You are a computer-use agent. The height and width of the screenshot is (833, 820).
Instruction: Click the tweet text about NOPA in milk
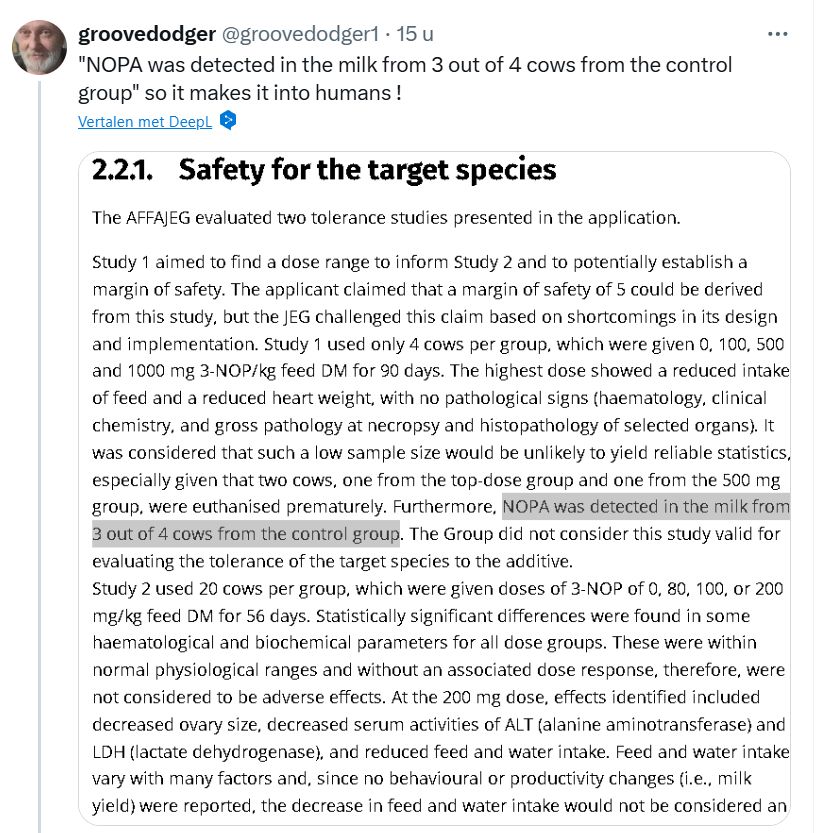pyautogui.click(x=405, y=79)
